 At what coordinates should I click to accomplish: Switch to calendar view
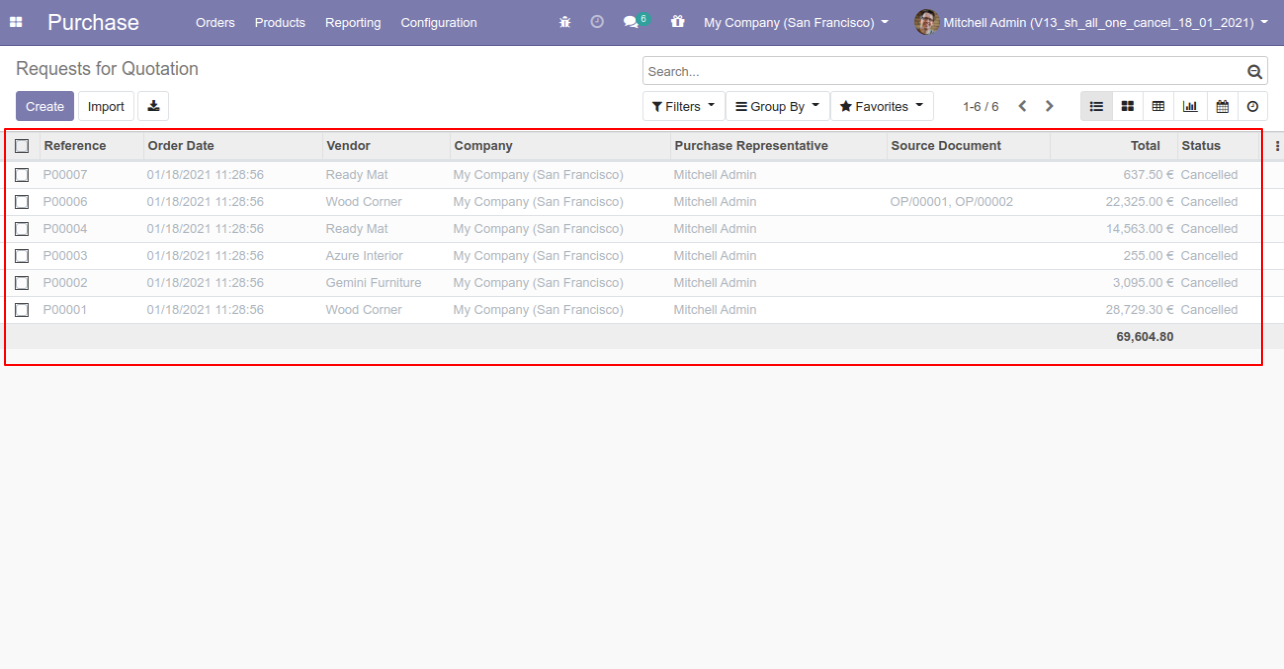(1222, 106)
